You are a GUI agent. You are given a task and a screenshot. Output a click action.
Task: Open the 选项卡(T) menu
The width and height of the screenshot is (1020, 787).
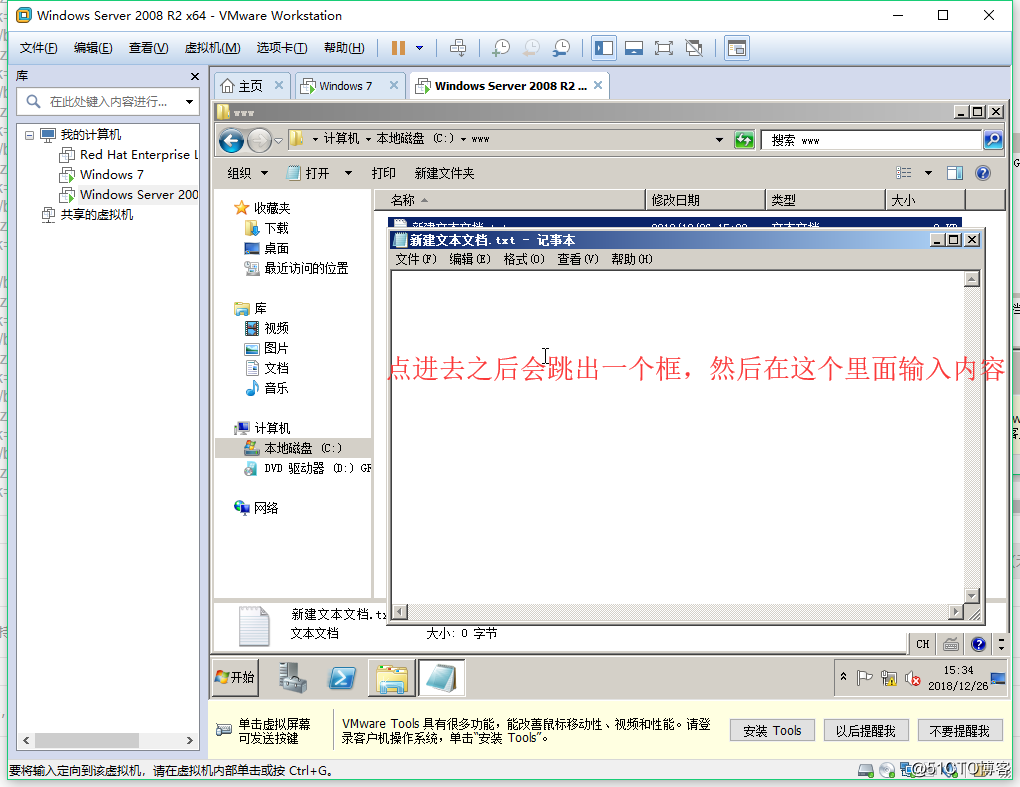pos(282,47)
